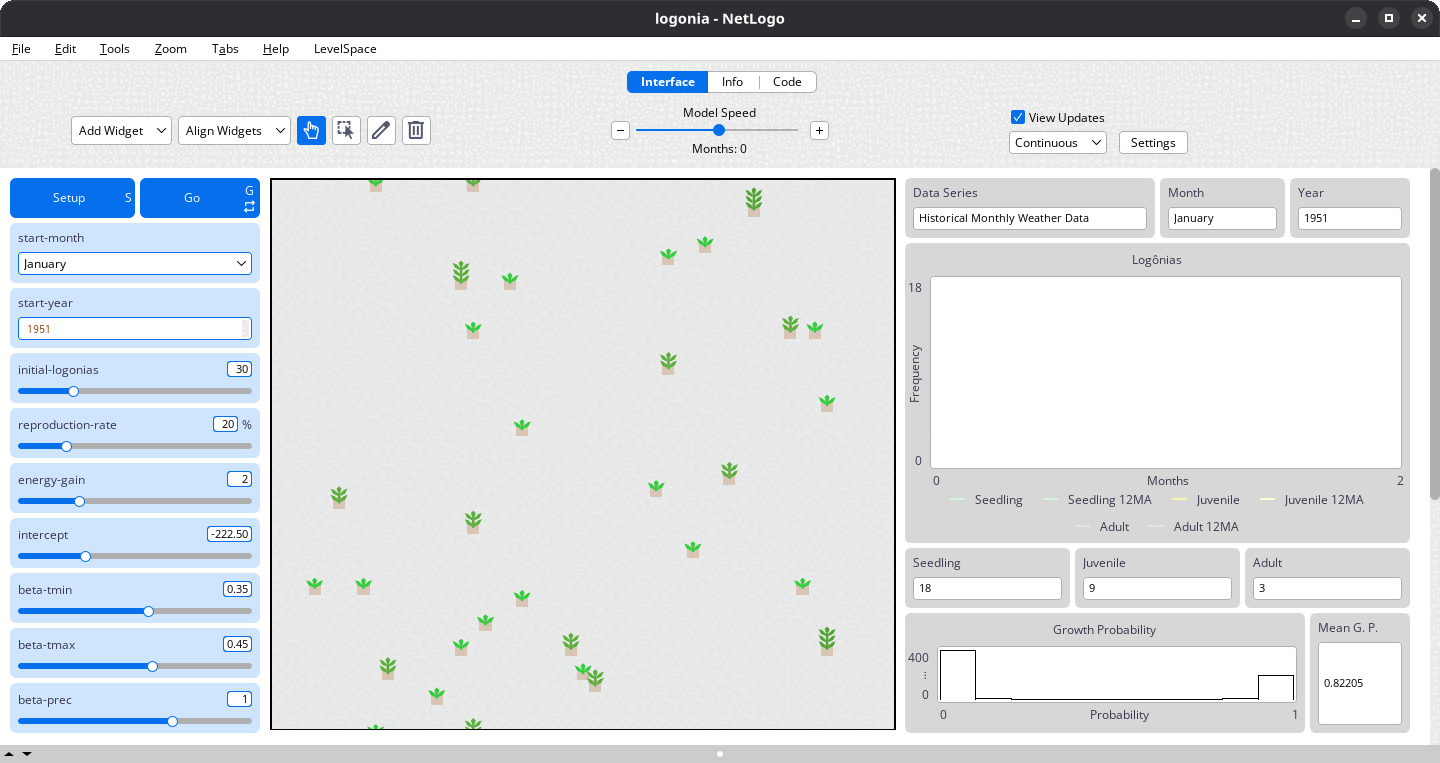Expand the Align Widgets dropdown
1440x763 pixels.
coord(234,131)
